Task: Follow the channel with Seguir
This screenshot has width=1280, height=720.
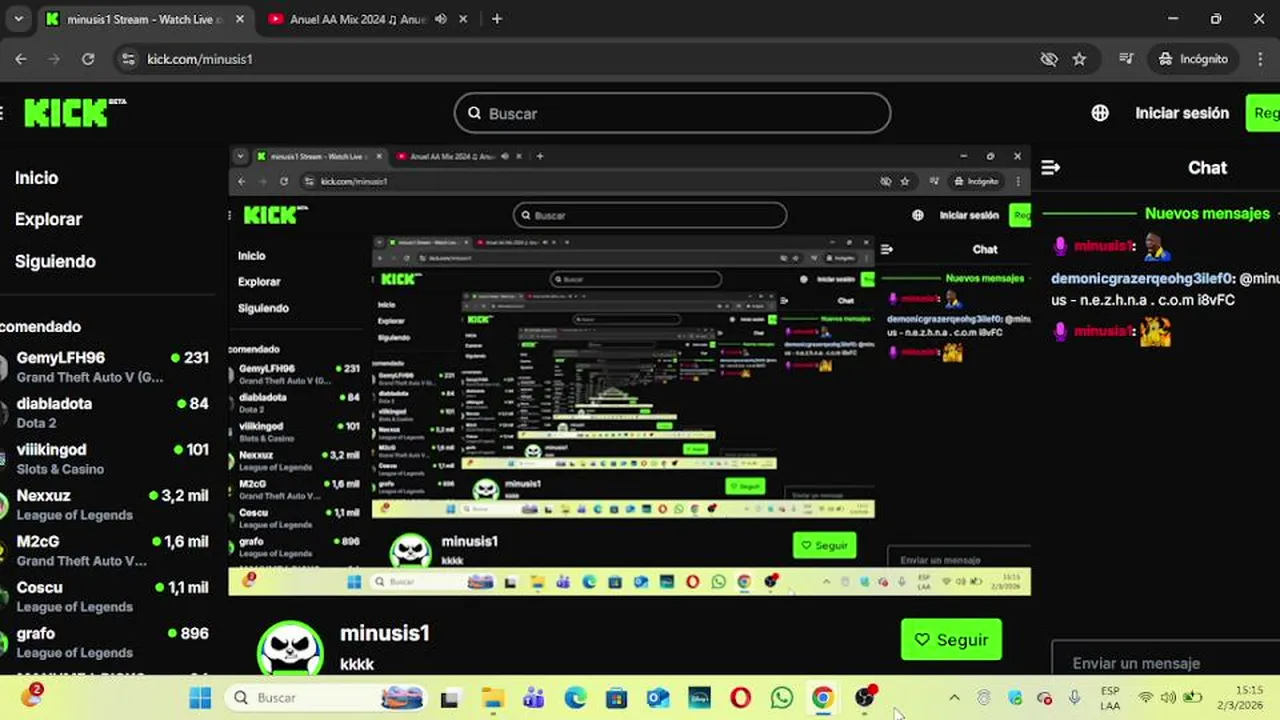Action: click(951, 640)
